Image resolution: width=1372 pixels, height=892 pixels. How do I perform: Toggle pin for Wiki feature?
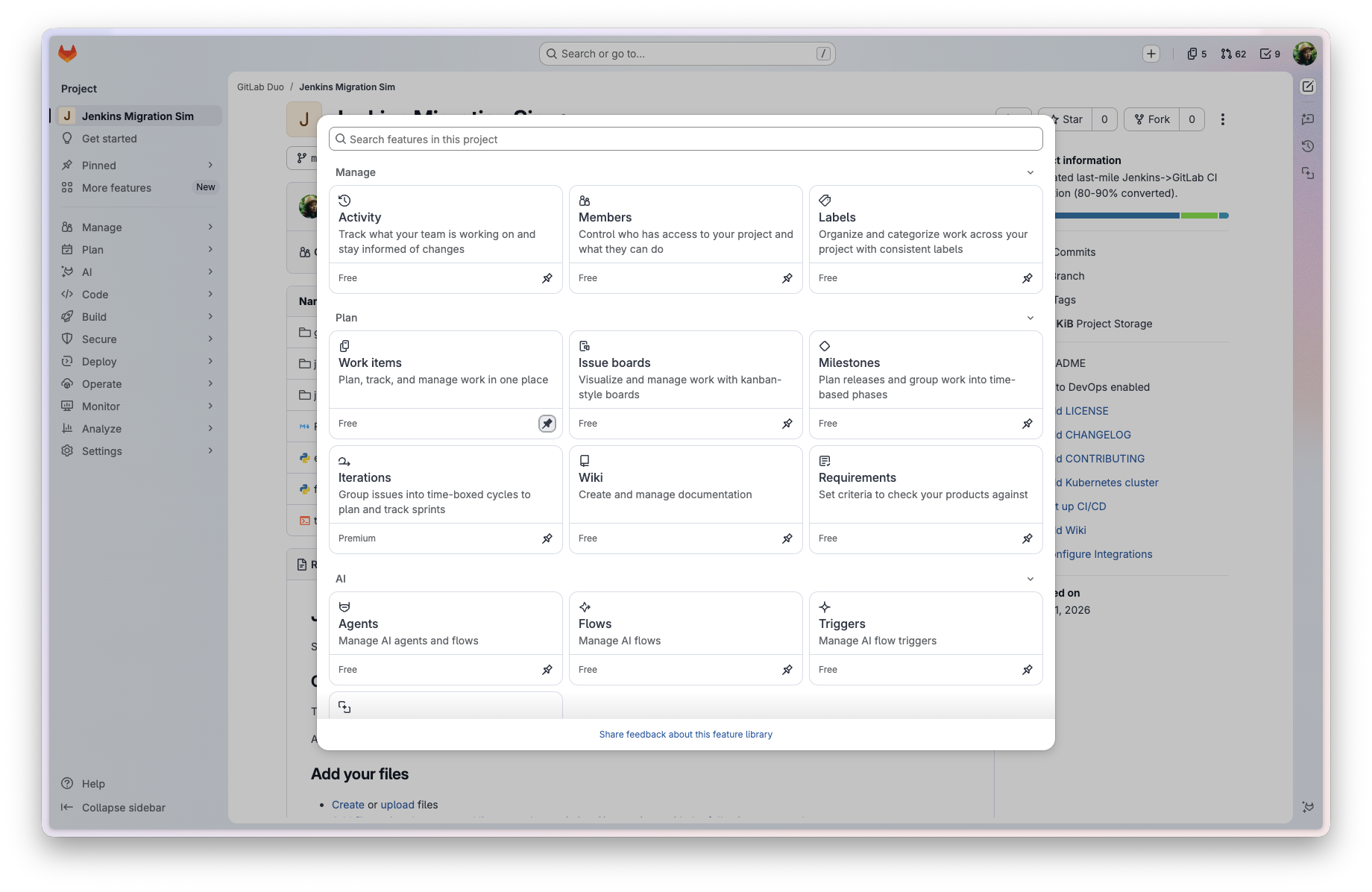coord(787,538)
